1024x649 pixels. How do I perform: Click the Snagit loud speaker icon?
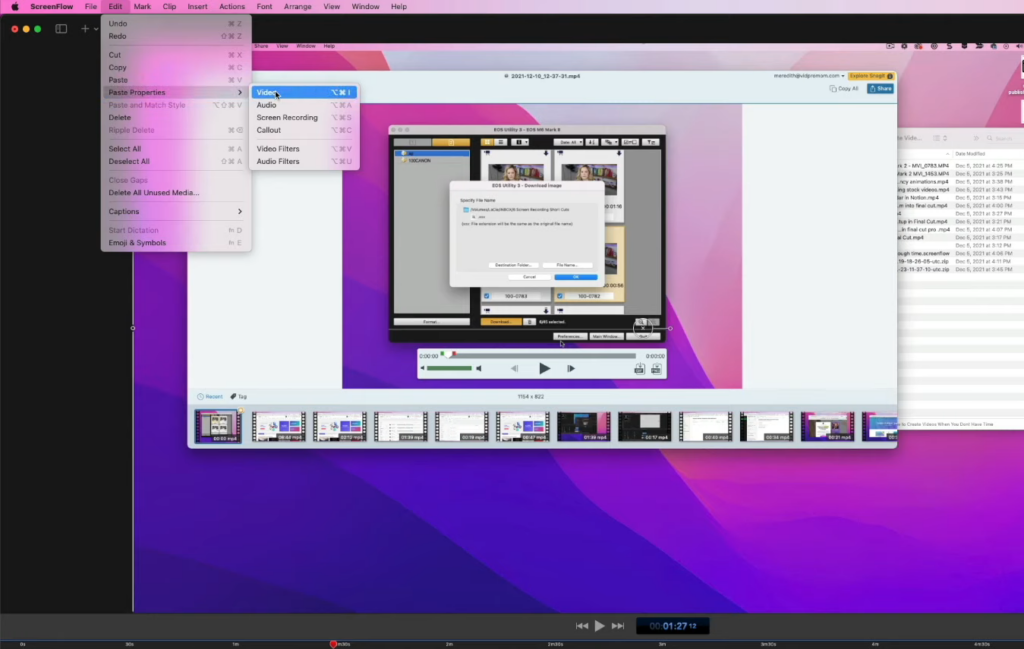479,368
